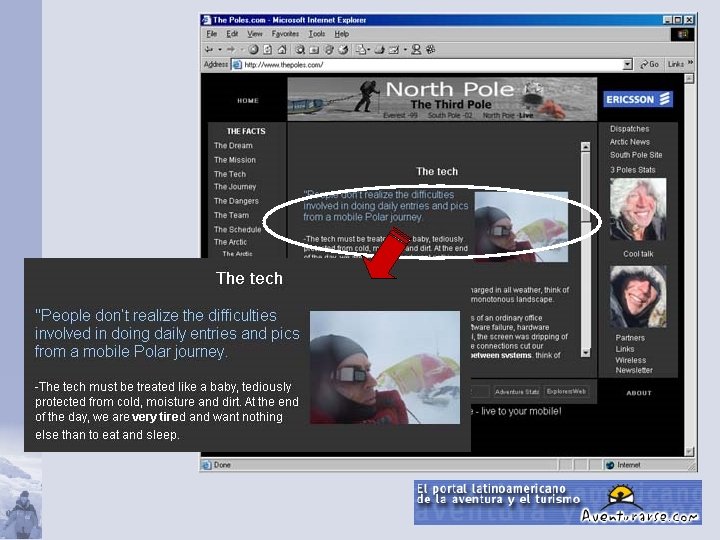Screen dimensions: 720x540
Task: Go to the browser Home page icon
Action: click(282, 50)
